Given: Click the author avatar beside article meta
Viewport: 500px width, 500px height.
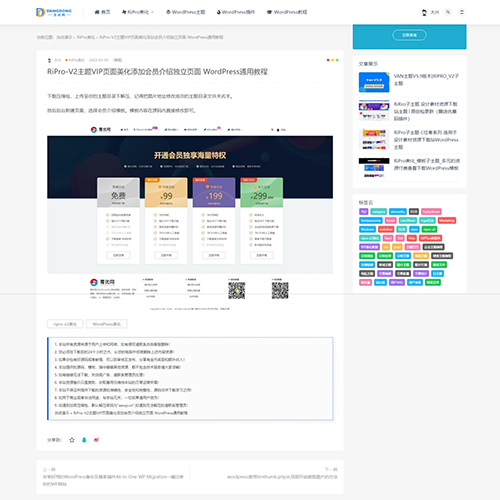Looking at the screenshot, I should [49, 60].
